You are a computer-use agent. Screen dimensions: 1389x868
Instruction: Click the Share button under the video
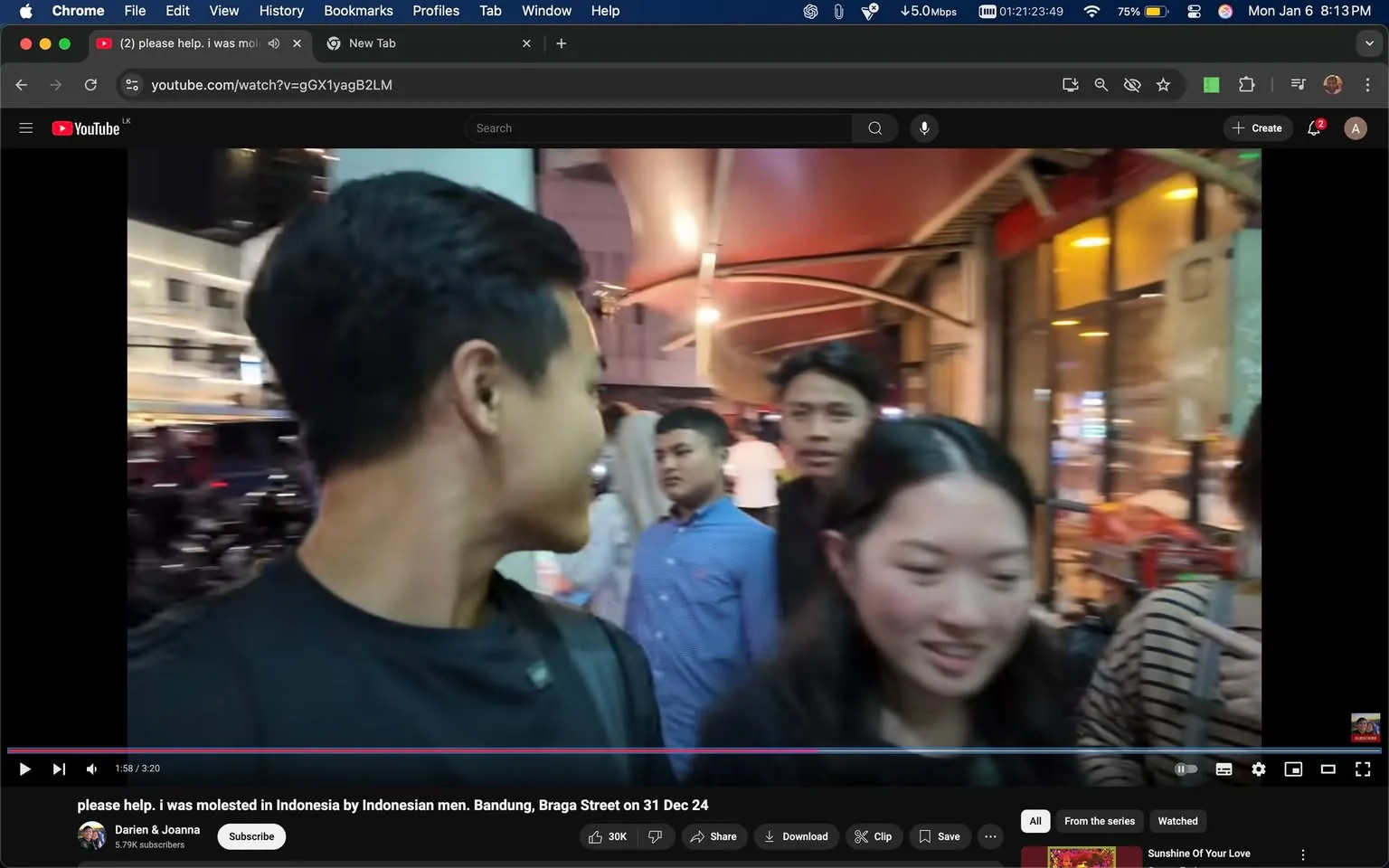713,836
